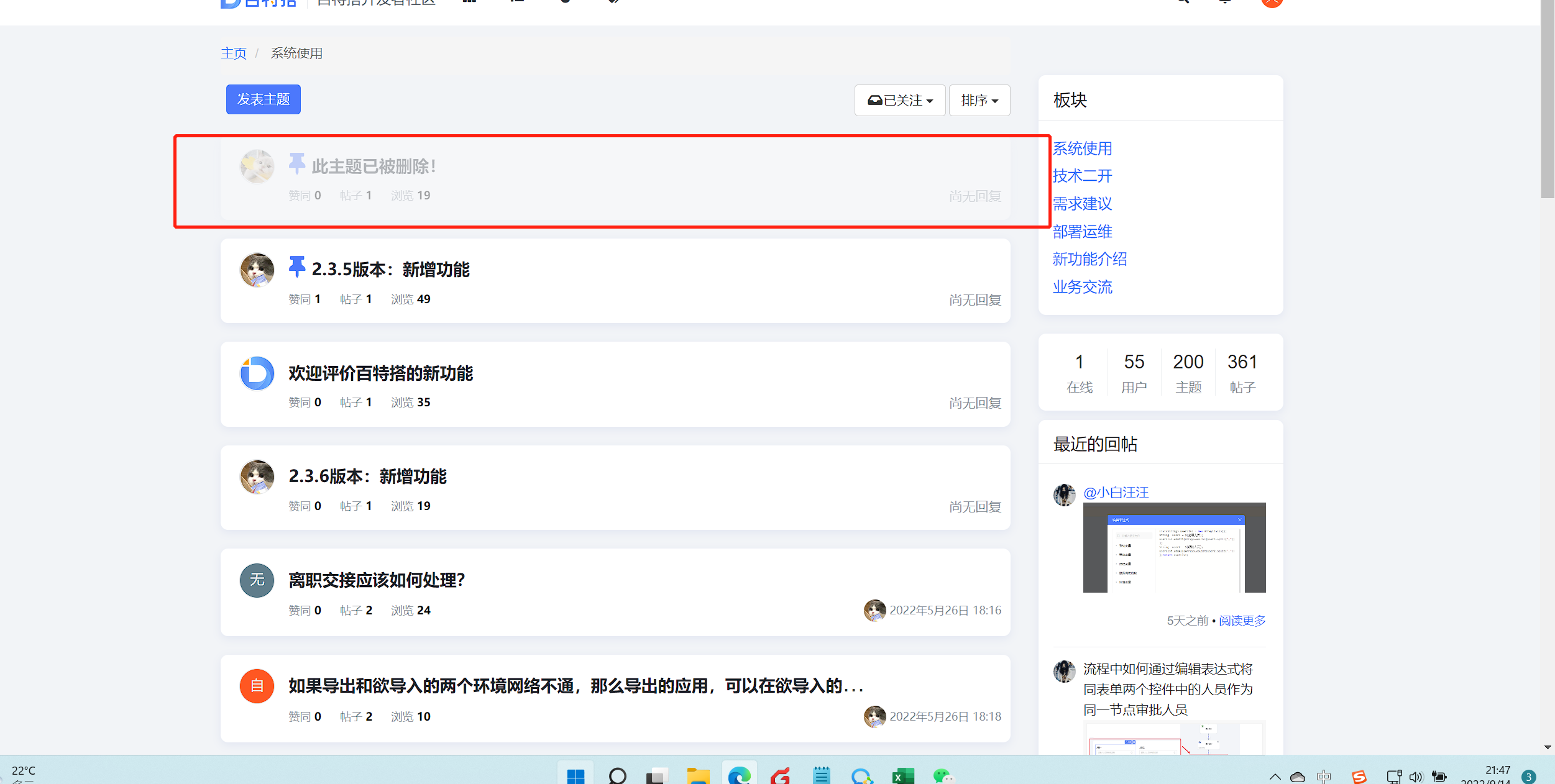Open the taskbar Search icon
The height and width of the screenshot is (784, 1555).
pos(617,777)
